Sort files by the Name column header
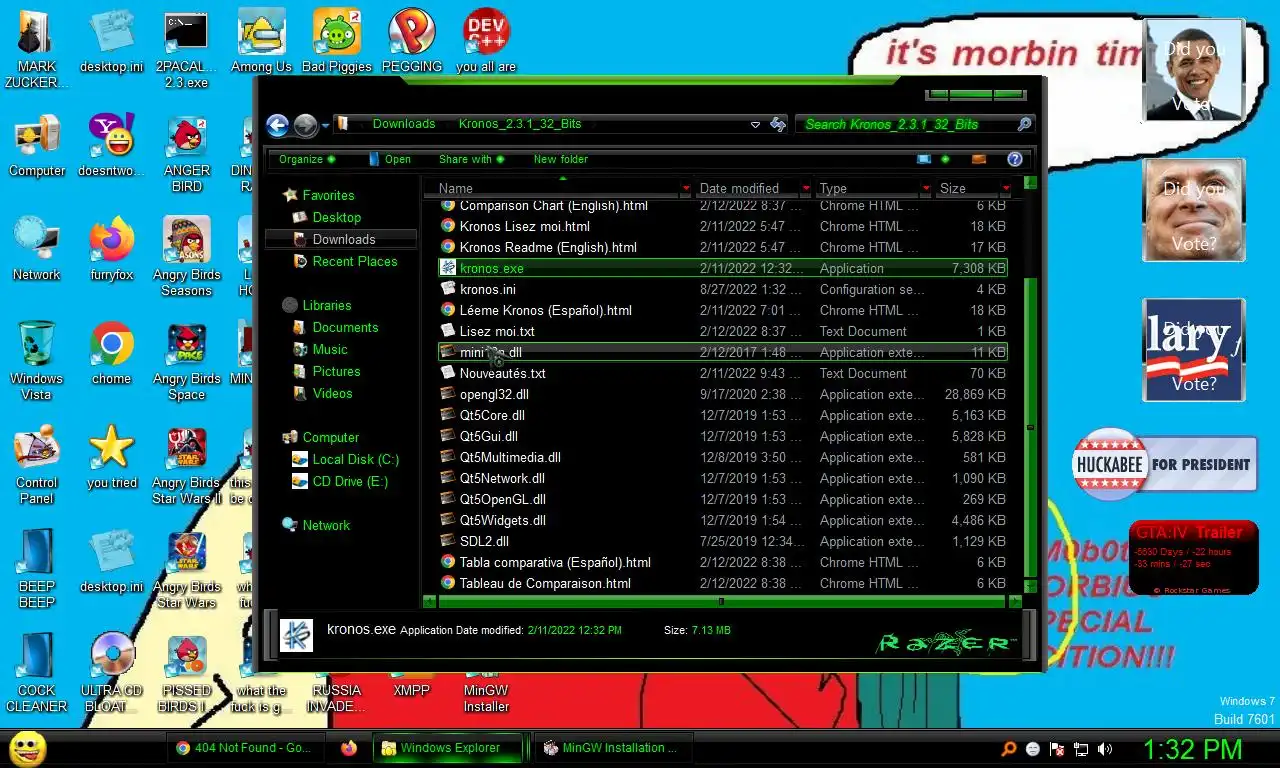This screenshot has height=768, width=1280. (555, 188)
